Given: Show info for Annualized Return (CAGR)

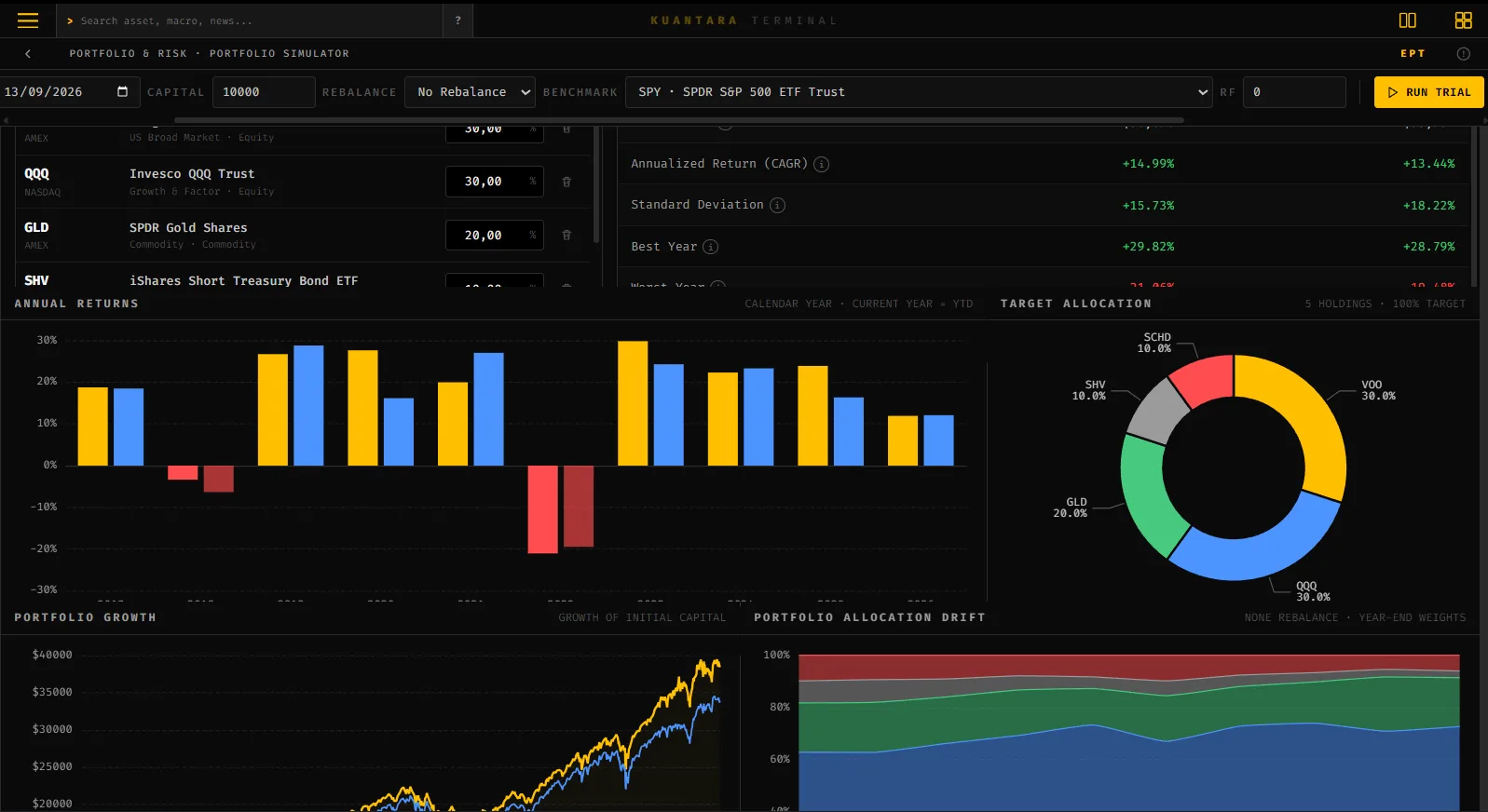Looking at the screenshot, I should [821, 164].
